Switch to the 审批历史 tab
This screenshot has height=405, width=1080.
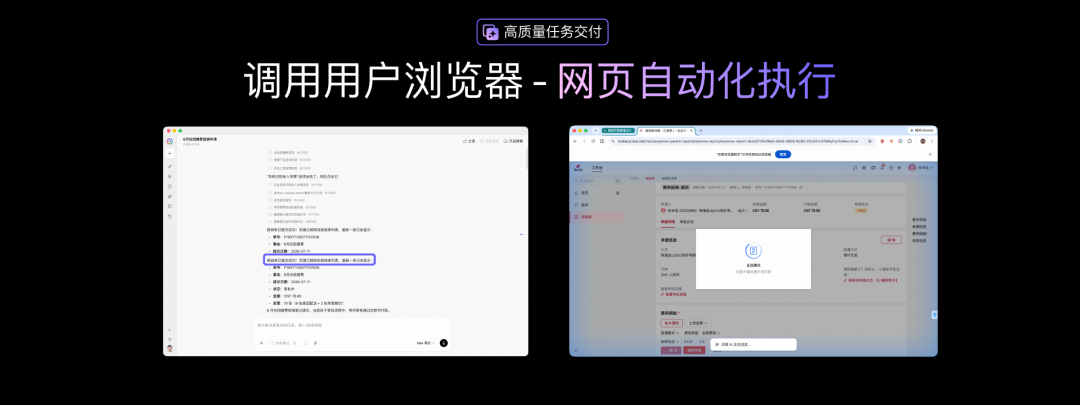(x=687, y=222)
